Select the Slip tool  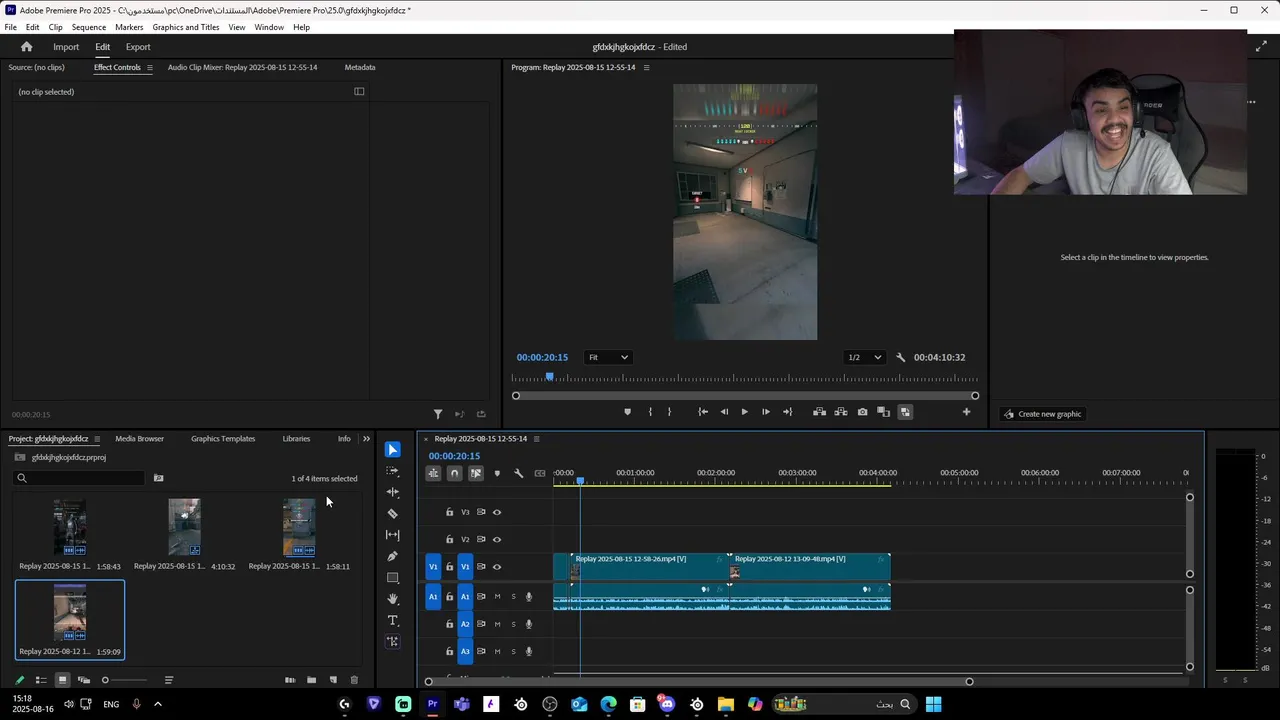click(x=393, y=535)
